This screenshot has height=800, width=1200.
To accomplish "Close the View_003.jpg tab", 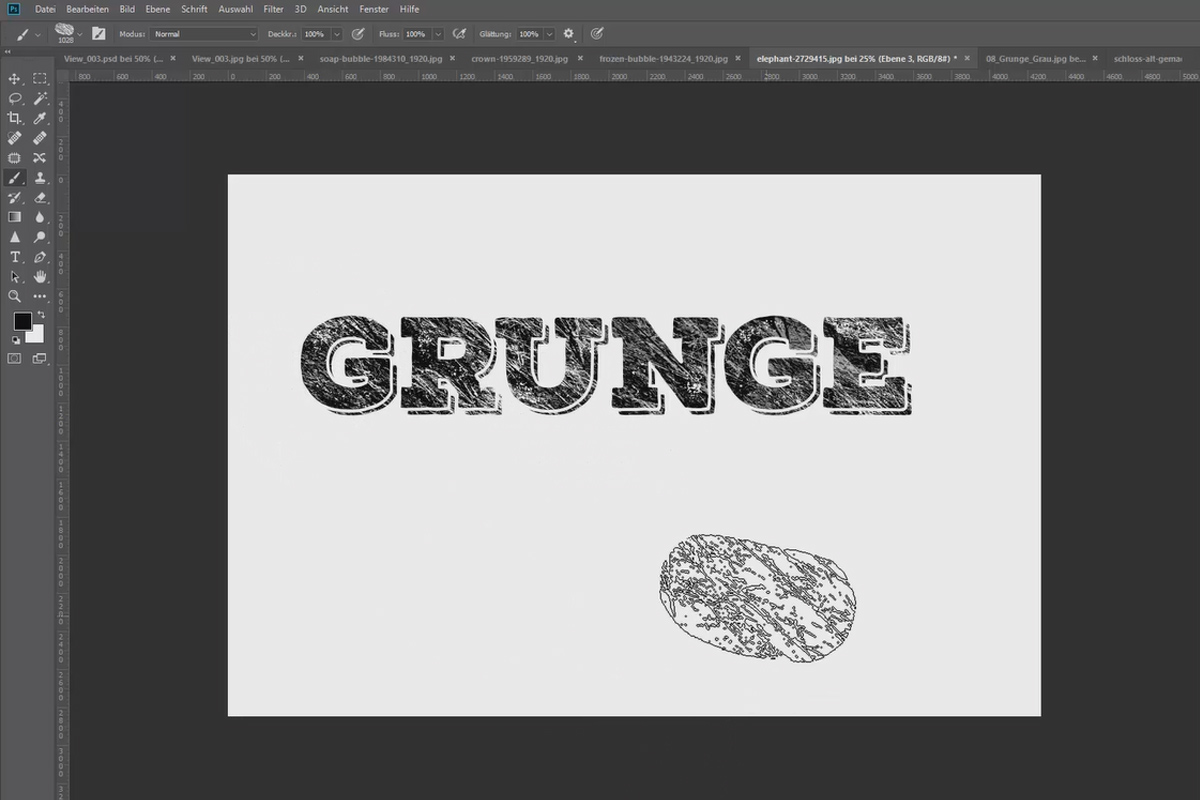I will tap(301, 59).
